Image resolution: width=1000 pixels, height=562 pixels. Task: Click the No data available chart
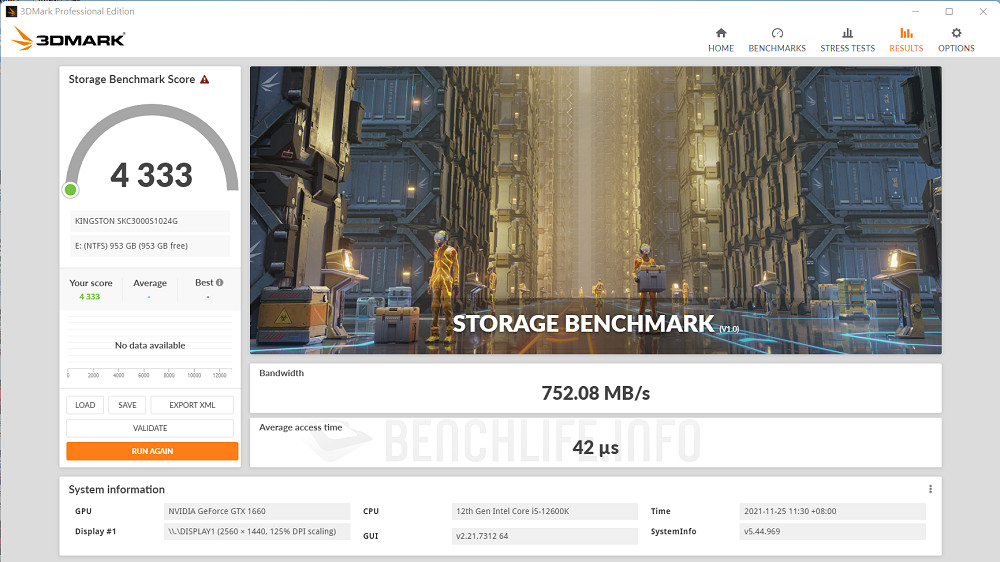[x=150, y=345]
